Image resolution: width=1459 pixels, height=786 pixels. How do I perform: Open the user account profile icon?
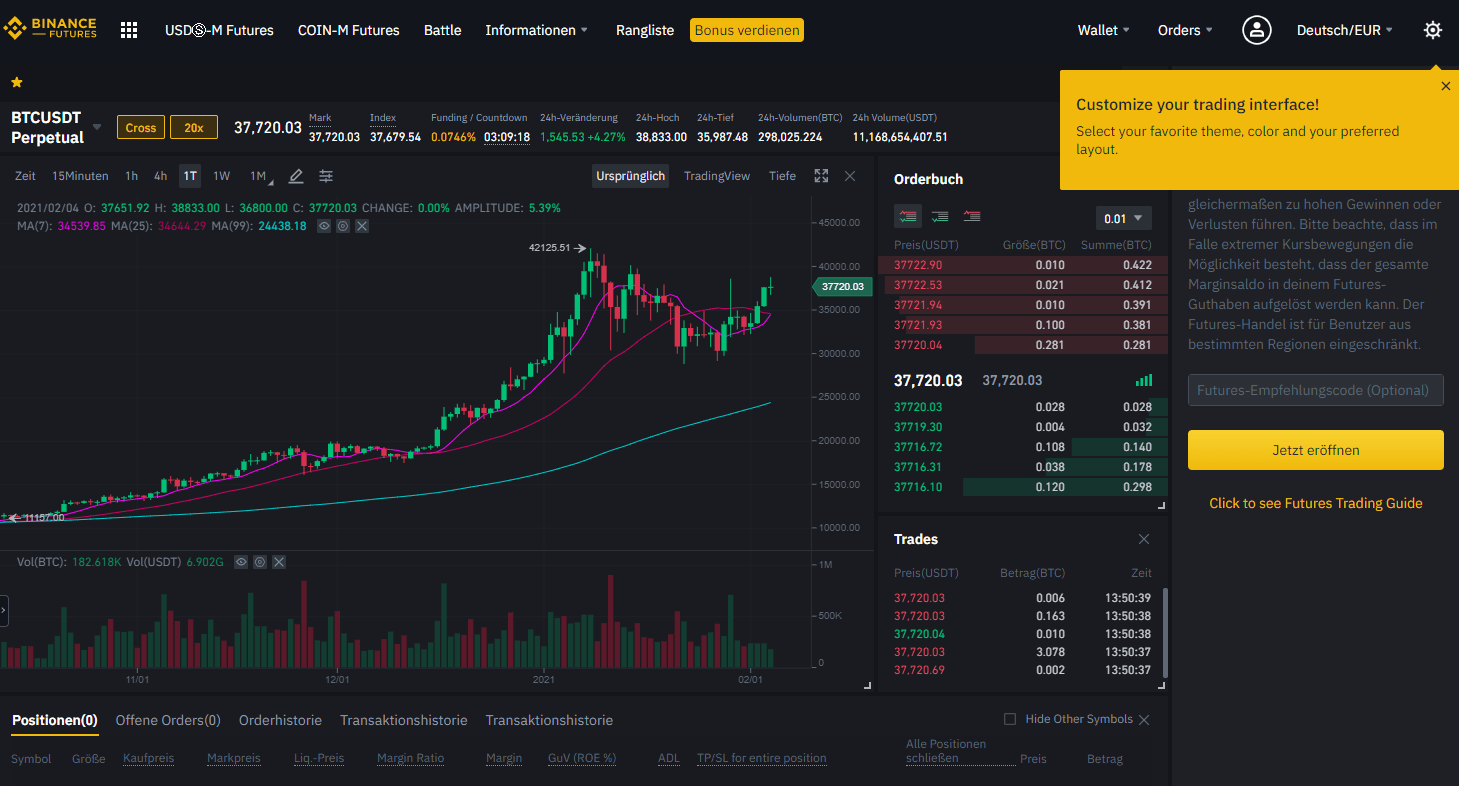[x=1256, y=30]
